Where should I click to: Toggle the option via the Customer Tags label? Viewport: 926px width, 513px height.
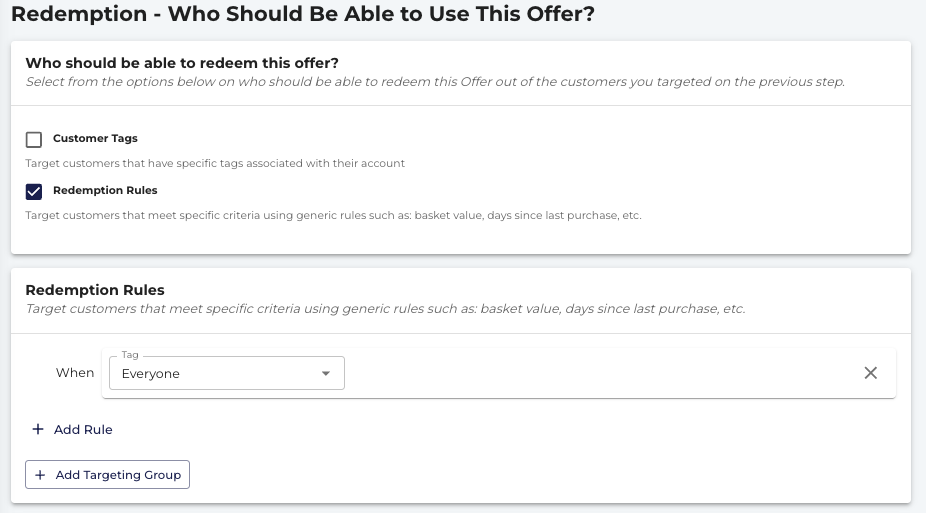[x=95, y=138]
